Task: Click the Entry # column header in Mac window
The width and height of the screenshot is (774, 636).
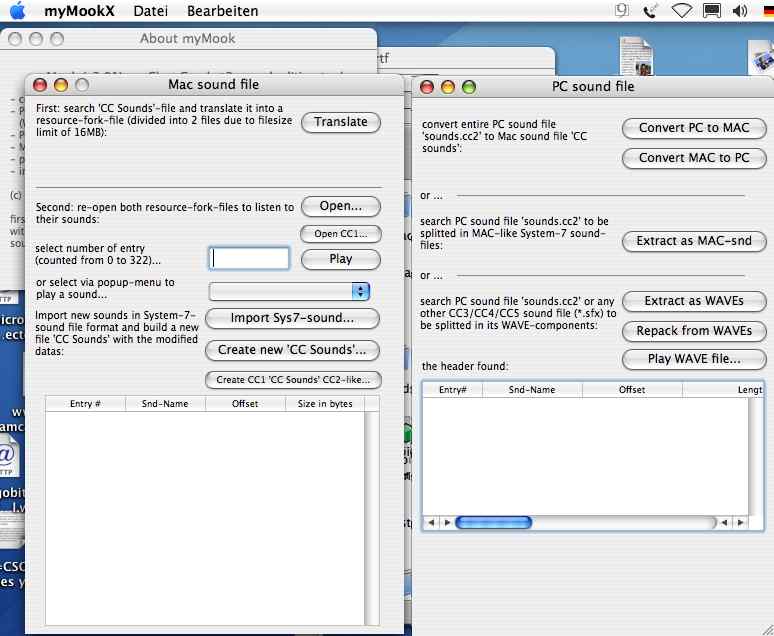Action: [x=85, y=403]
